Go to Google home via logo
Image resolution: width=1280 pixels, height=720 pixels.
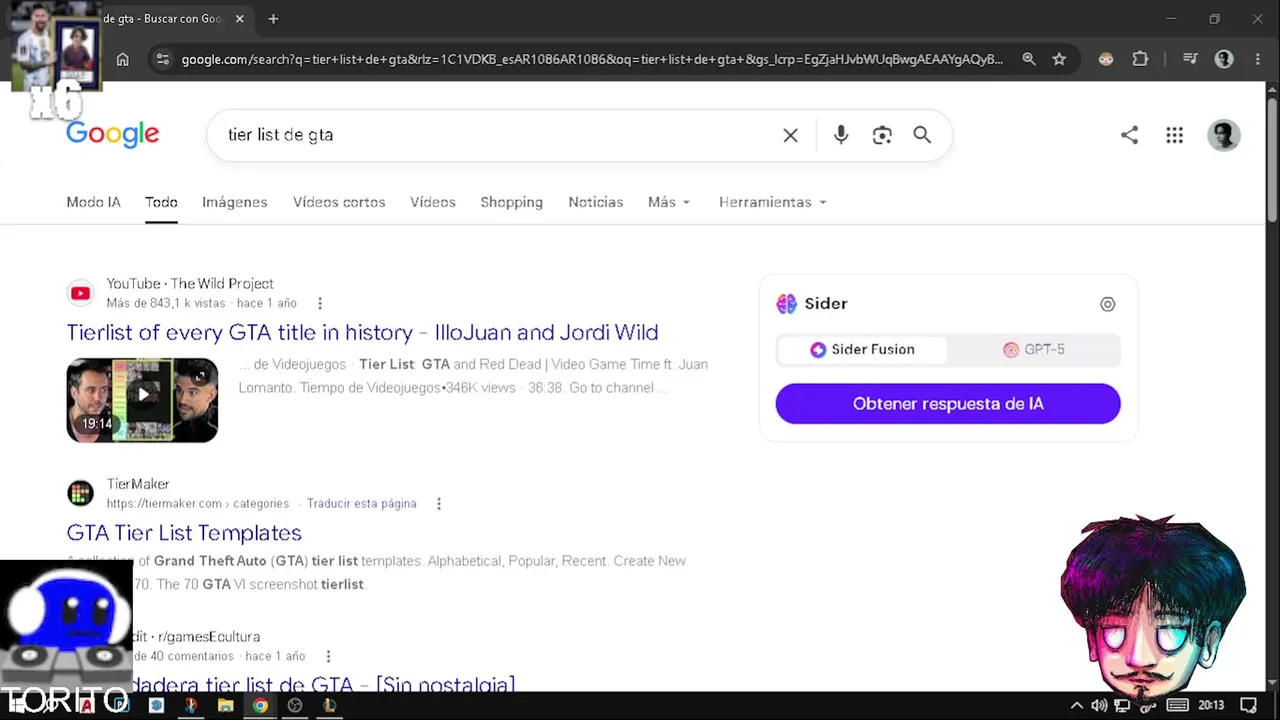[x=112, y=135]
